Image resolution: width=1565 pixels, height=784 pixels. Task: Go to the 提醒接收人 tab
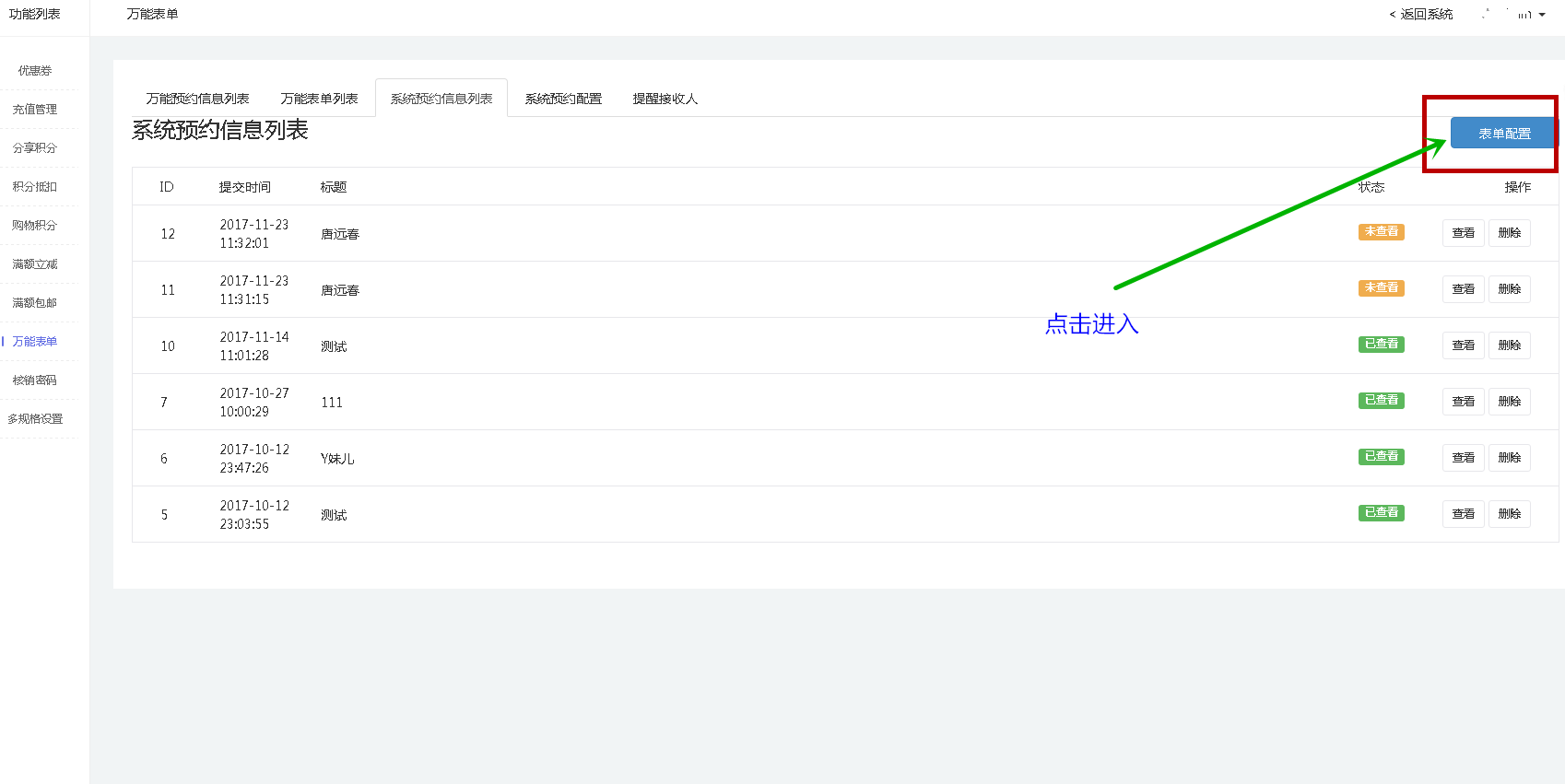click(665, 99)
